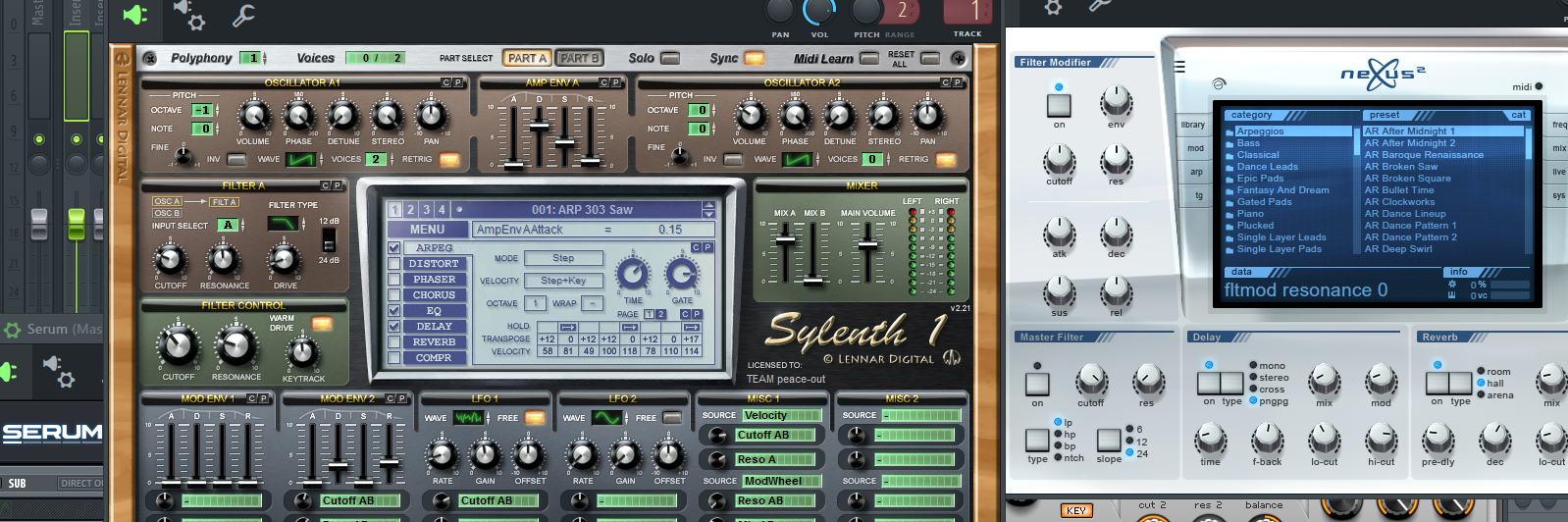Open the Nexus mod tab
1568x522 pixels.
(1195, 148)
